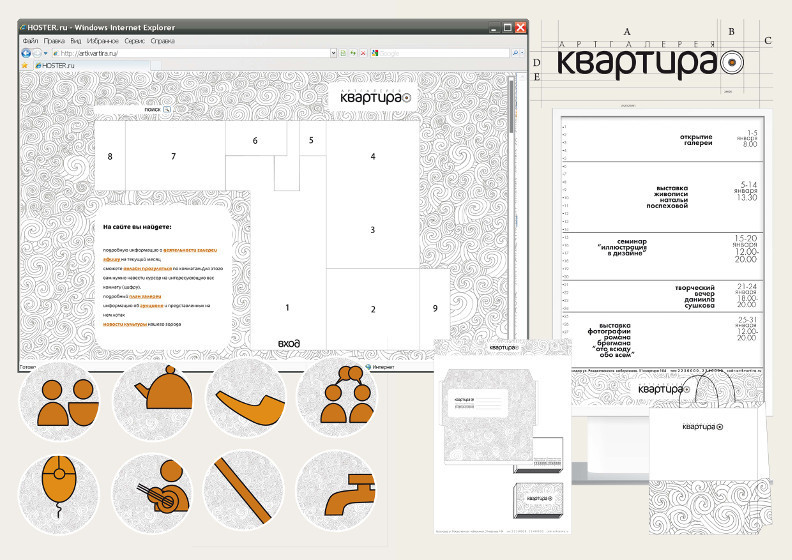This screenshot has height=560, width=792.
Task: Open room number 3 on floor plan
Action: pyautogui.click(x=372, y=231)
